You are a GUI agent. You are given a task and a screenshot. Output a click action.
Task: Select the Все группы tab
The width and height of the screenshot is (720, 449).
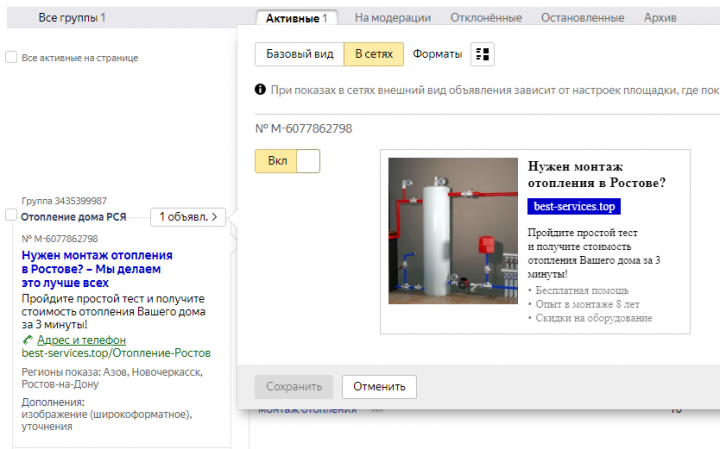click(x=72, y=18)
